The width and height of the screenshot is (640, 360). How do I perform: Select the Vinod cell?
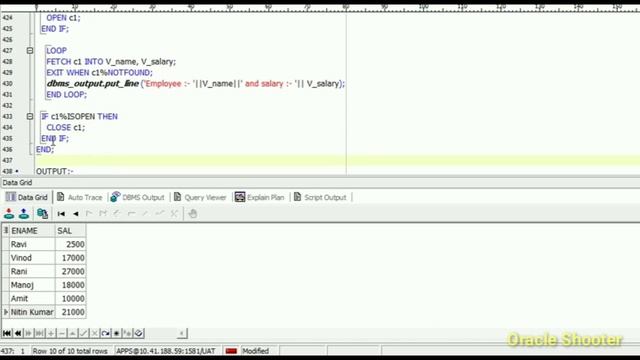32,258
